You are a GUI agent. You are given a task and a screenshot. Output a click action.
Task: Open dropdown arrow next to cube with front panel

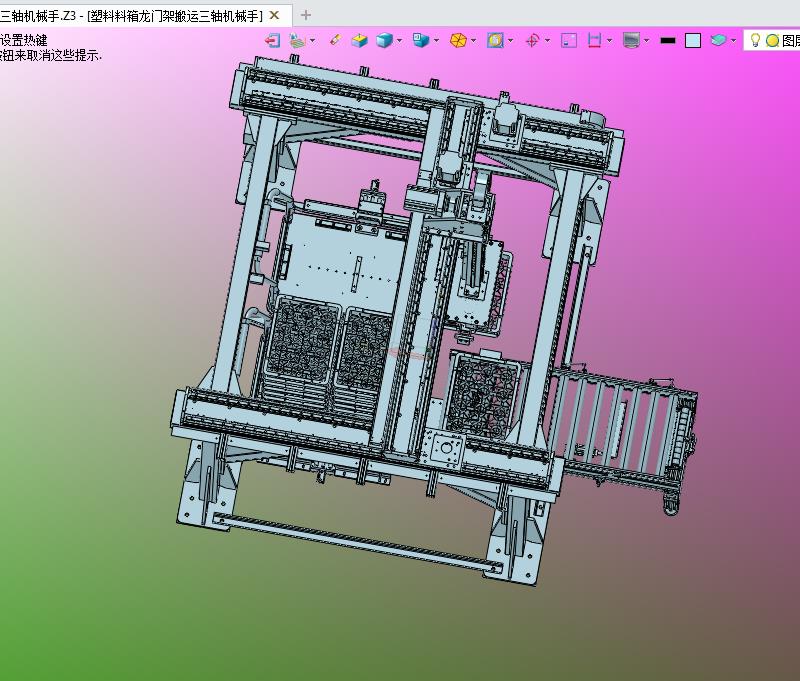click(x=436, y=40)
